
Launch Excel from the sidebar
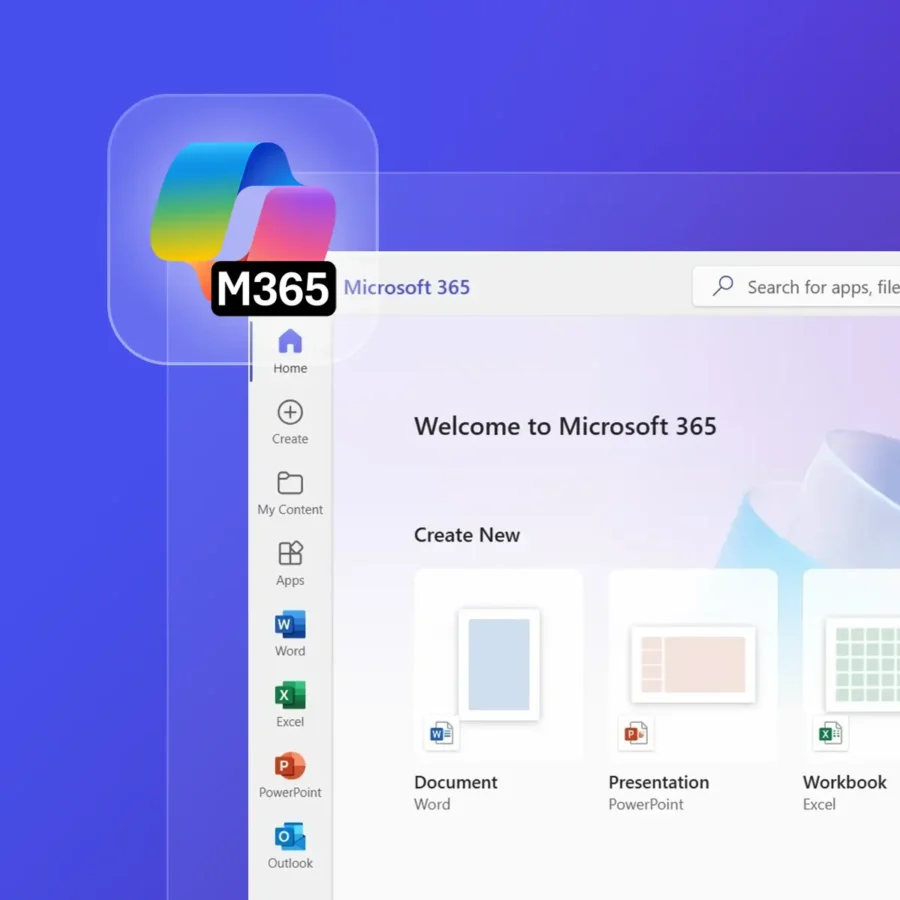click(290, 705)
